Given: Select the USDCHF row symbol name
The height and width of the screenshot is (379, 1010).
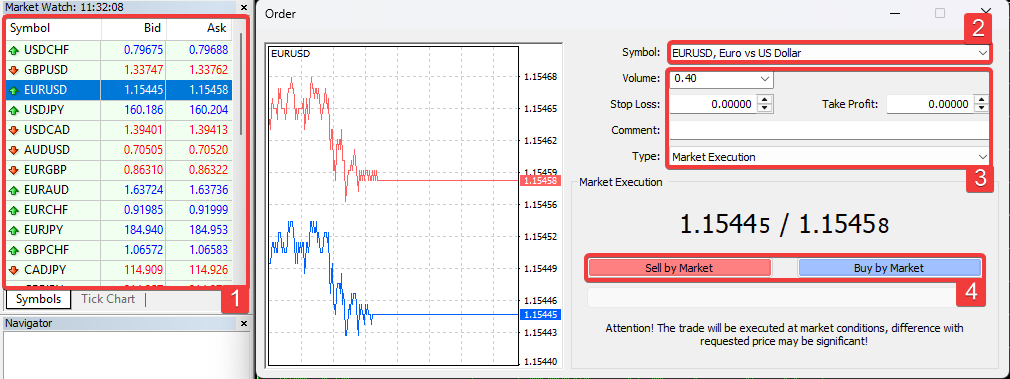Looking at the screenshot, I should coord(46,50).
